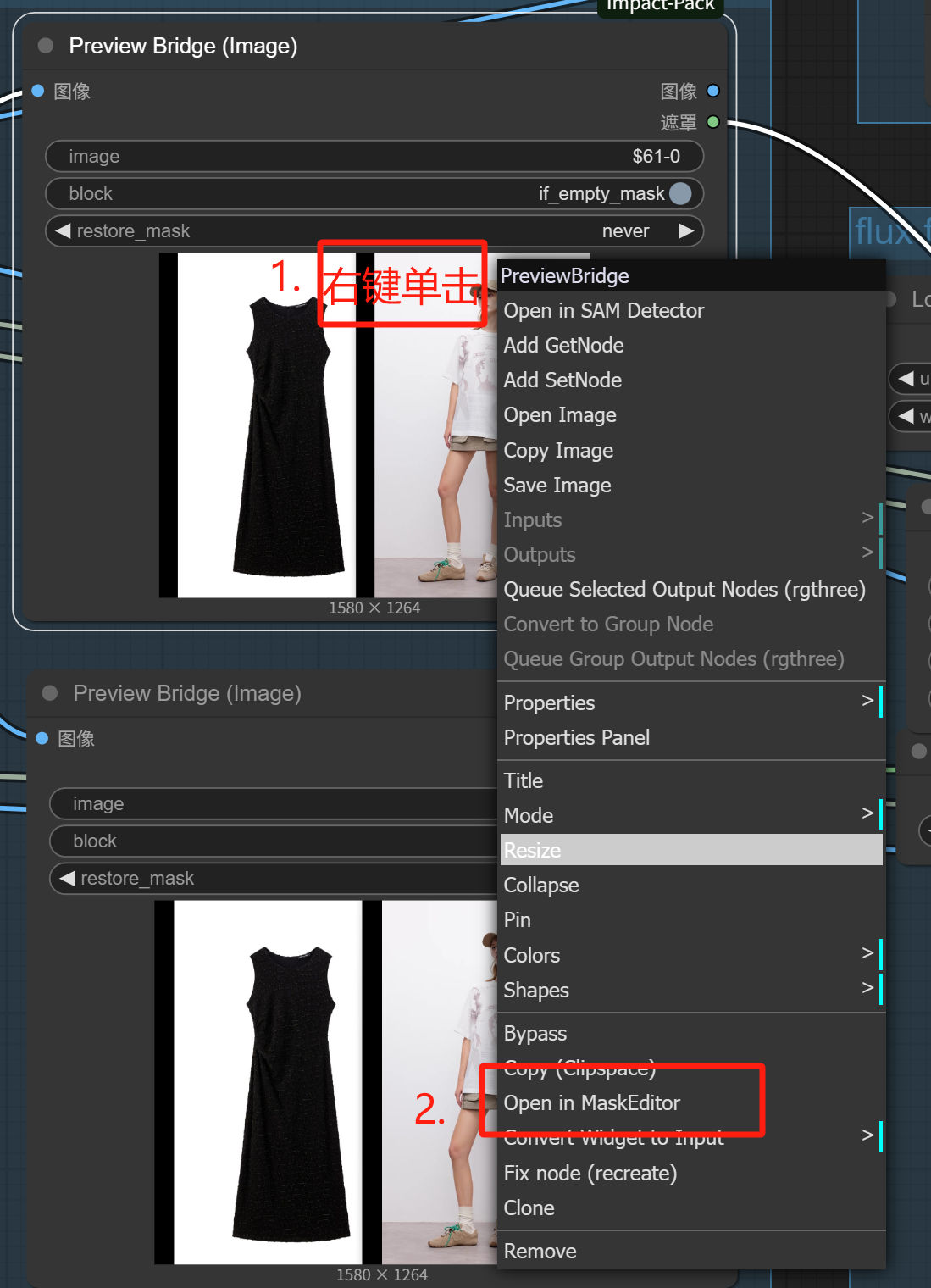Click the lower Preview Bridge collapse dot
931x1288 pixels.
coord(50,693)
